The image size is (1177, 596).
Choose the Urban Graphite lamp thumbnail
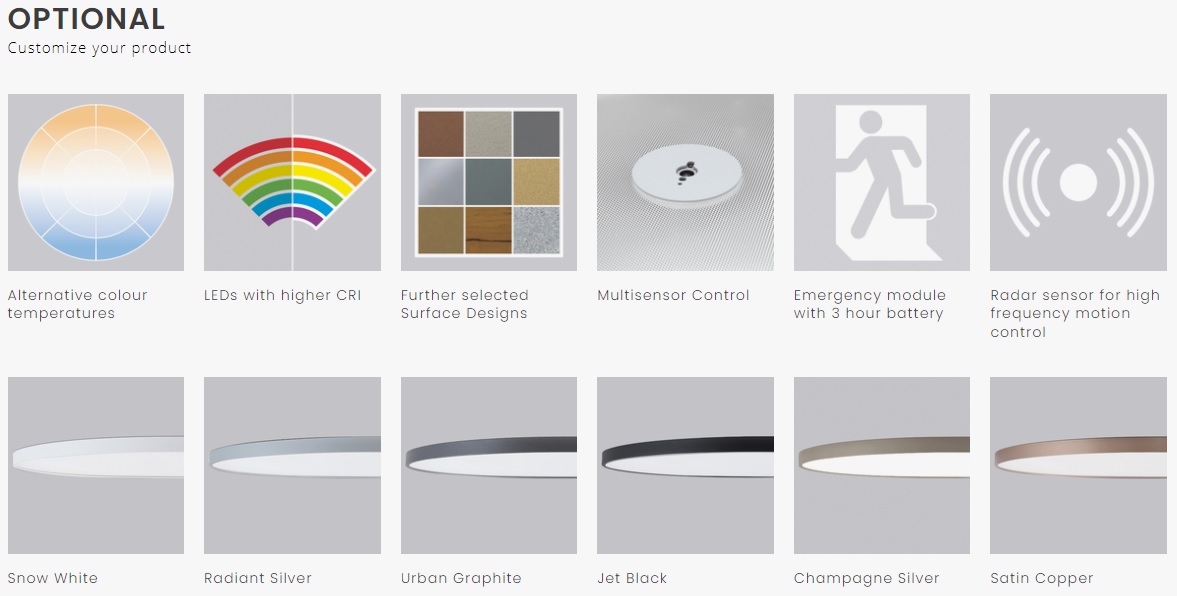(489, 465)
